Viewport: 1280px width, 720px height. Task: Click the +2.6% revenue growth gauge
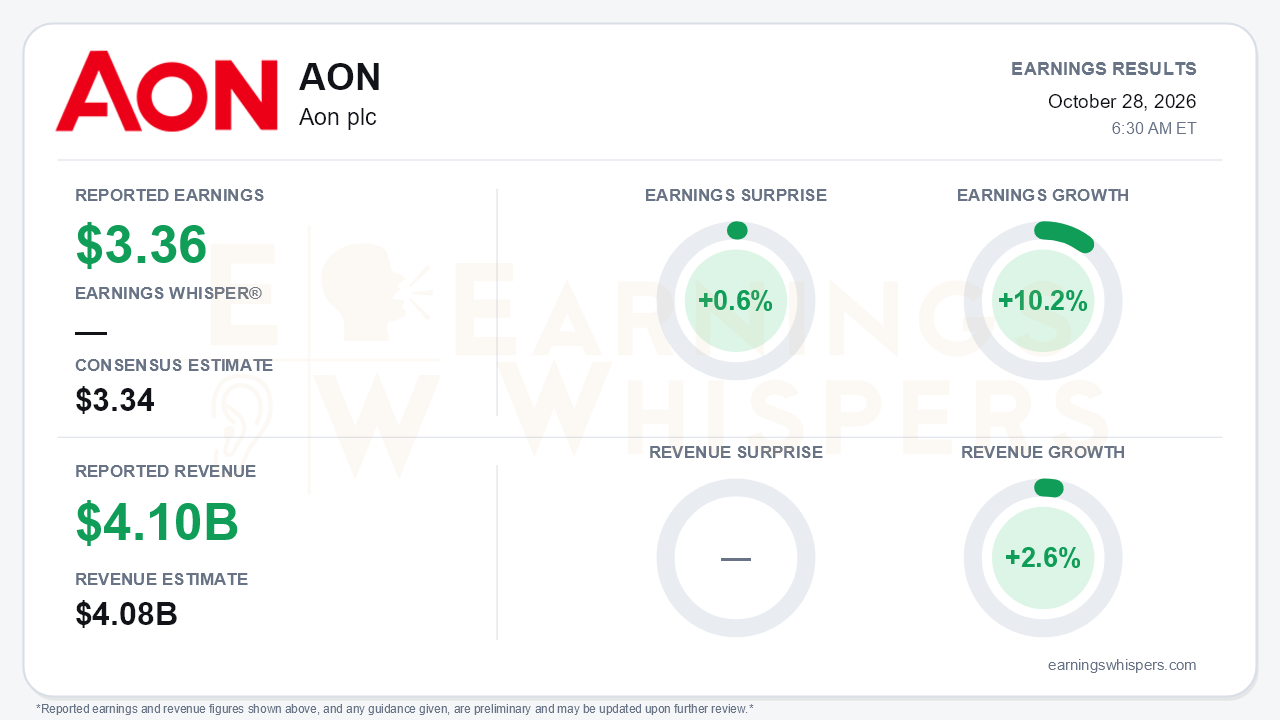pos(1043,558)
